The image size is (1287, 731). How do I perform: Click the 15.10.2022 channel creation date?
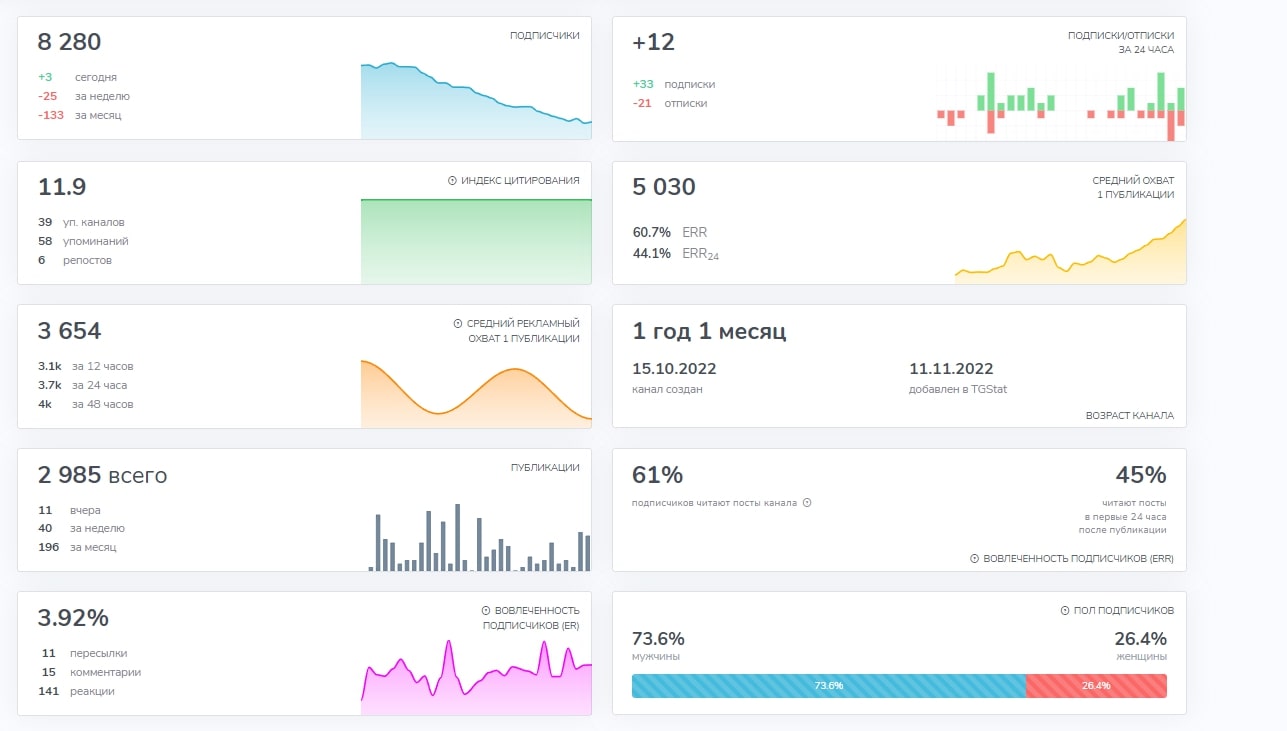674,369
